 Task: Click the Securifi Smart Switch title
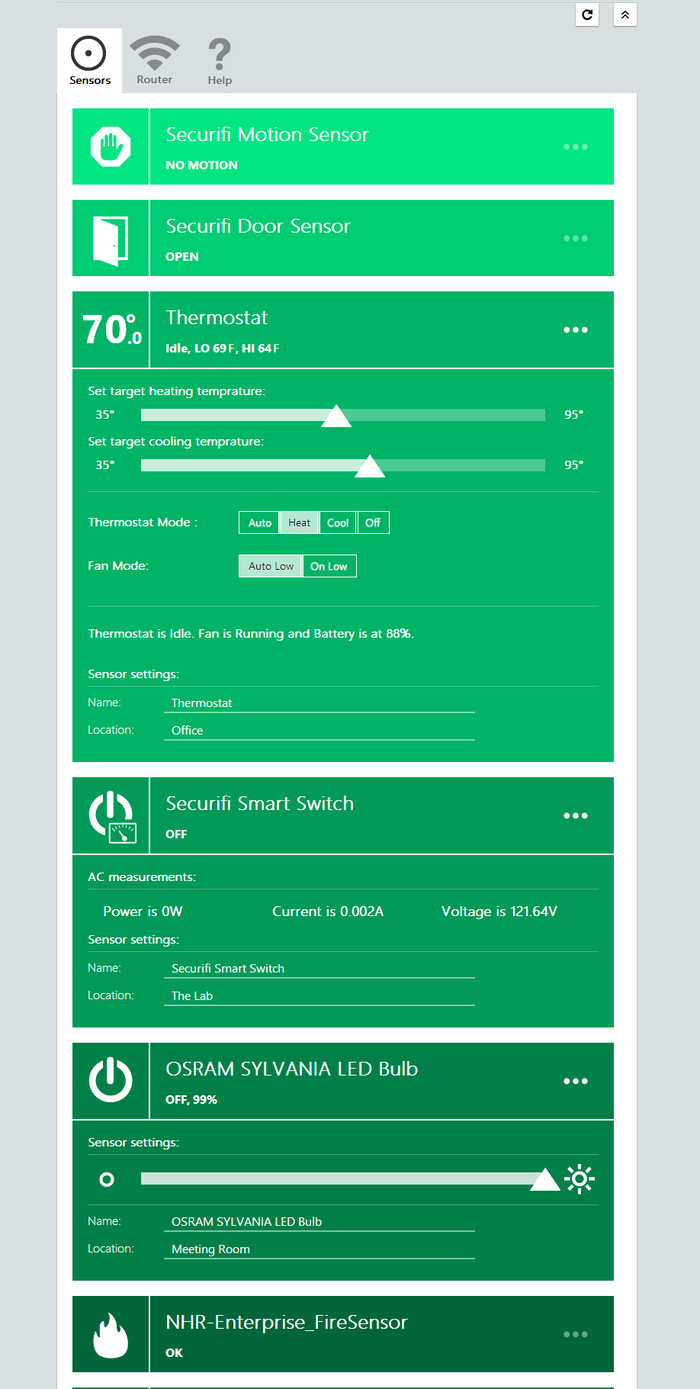[260, 803]
